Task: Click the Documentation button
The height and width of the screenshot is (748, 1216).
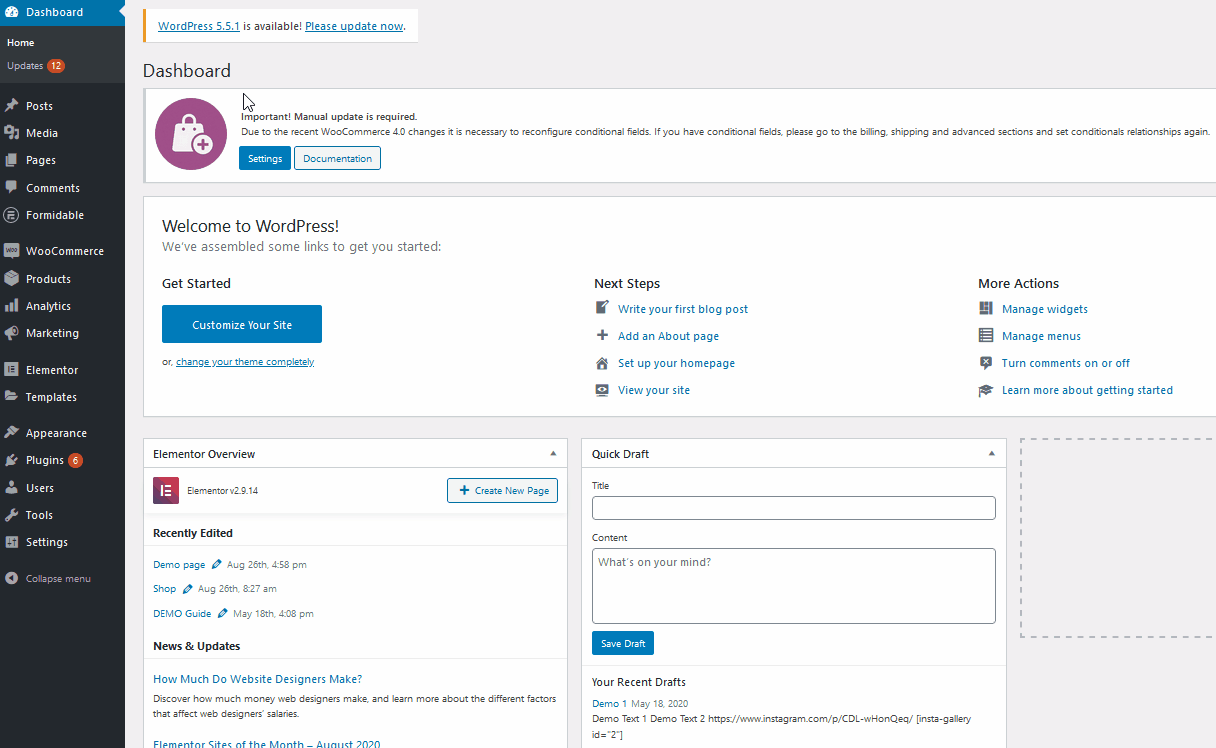Action: coord(338,158)
